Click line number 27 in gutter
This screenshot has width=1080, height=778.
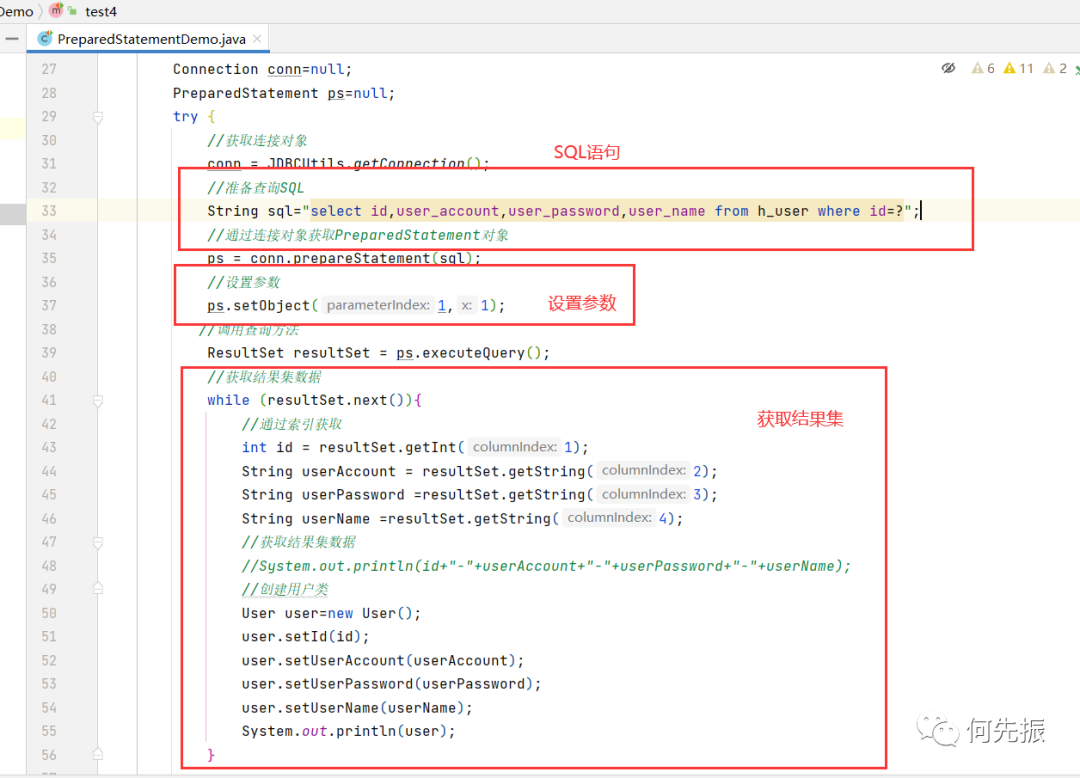[x=49, y=69]
